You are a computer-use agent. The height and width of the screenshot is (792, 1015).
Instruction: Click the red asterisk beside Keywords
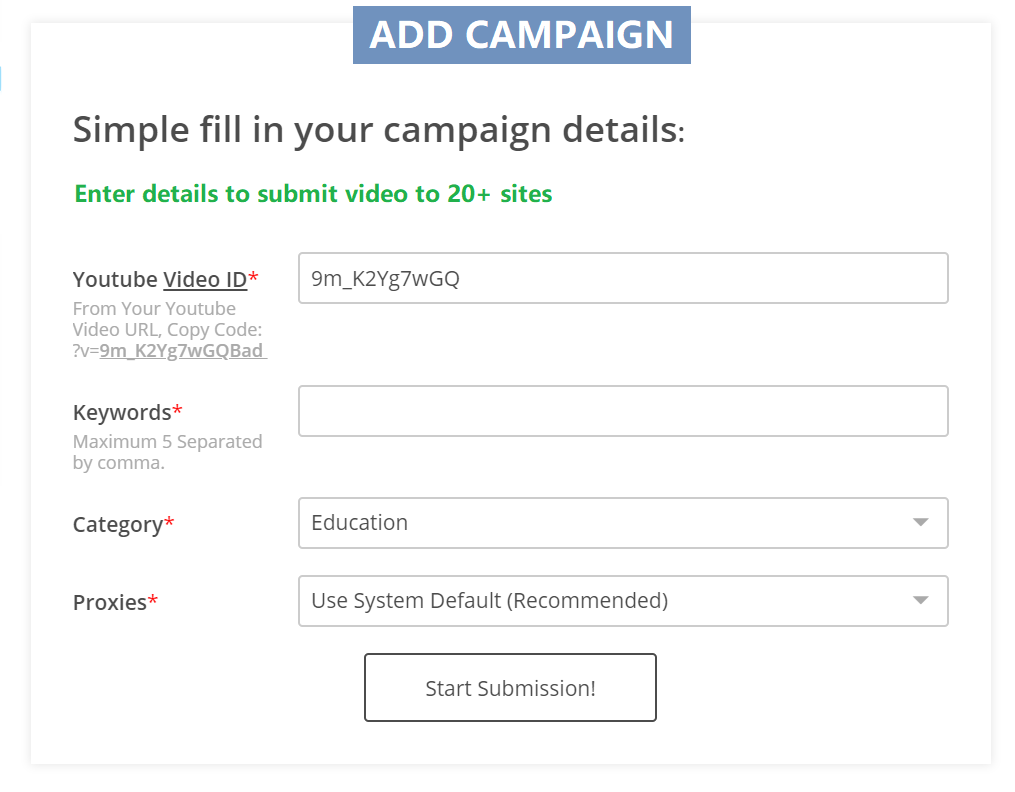[x=178, y=411]
